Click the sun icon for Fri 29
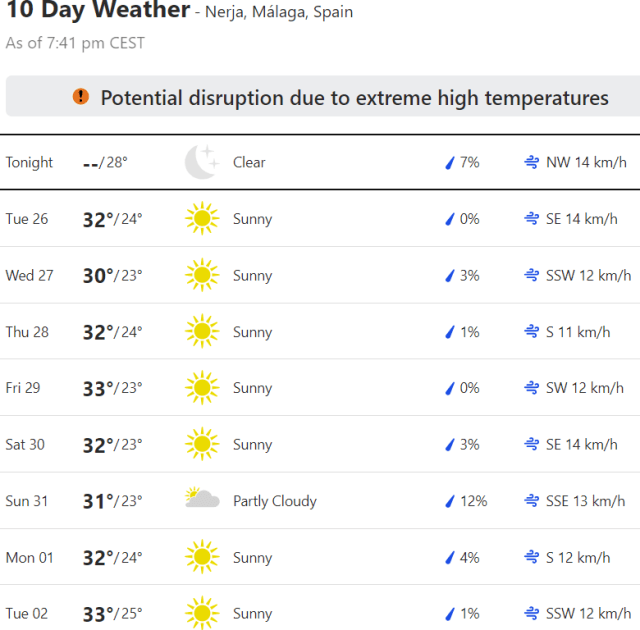The height and width of the screenshot is (630, 640). pyautogui.click(x=201, y=388)
